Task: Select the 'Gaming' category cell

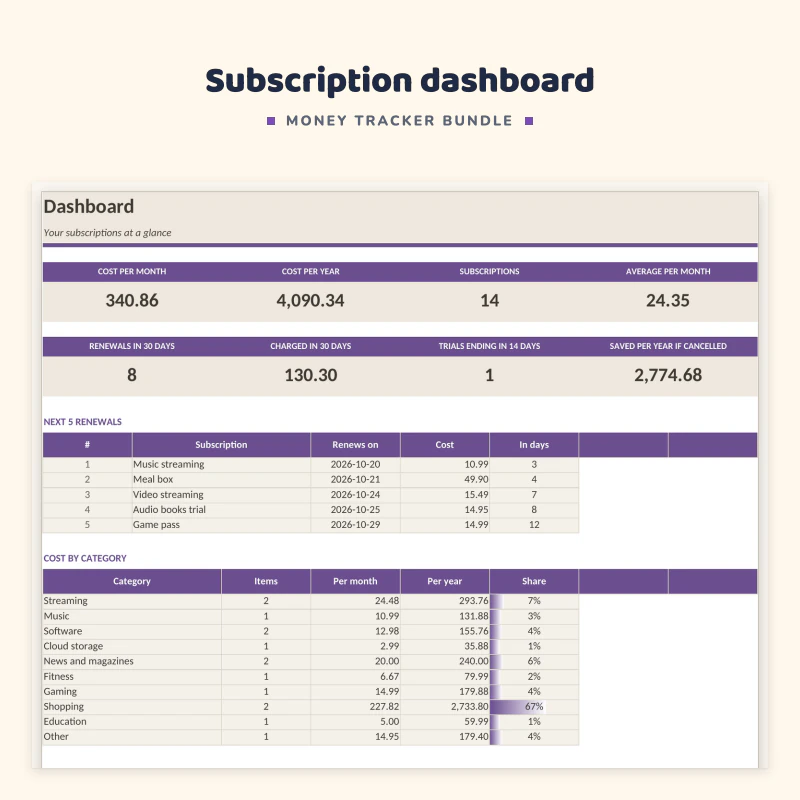Action: point(132,691)
